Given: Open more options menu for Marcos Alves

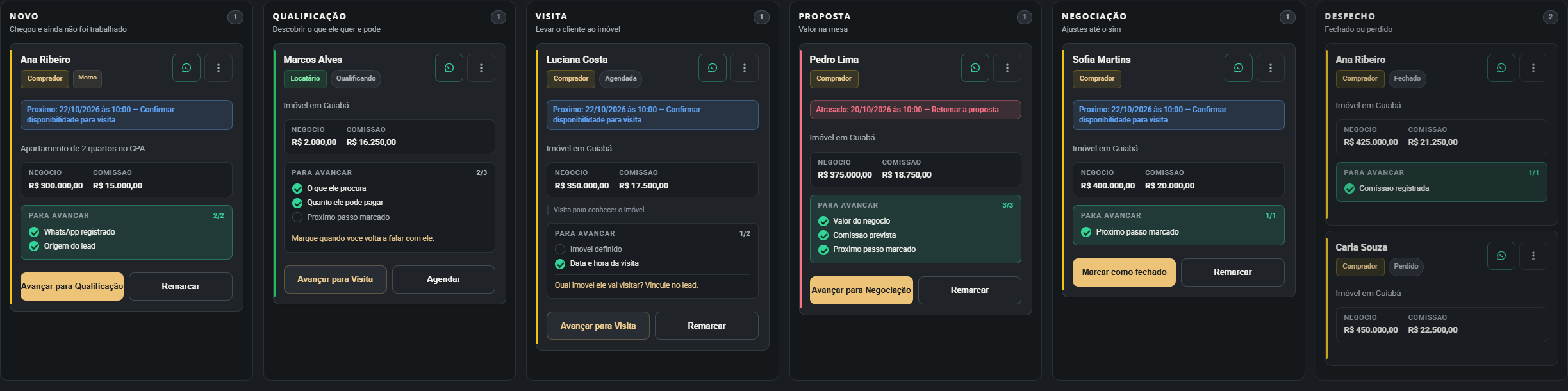Looking at the screenshot, I should pos(481,68).
